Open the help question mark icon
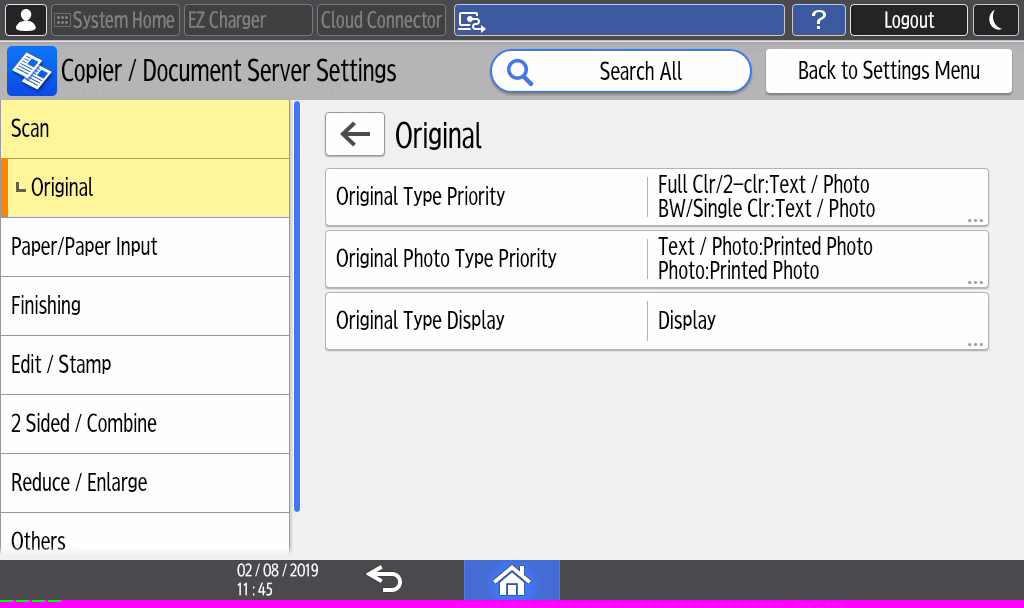 coord(818,20)
